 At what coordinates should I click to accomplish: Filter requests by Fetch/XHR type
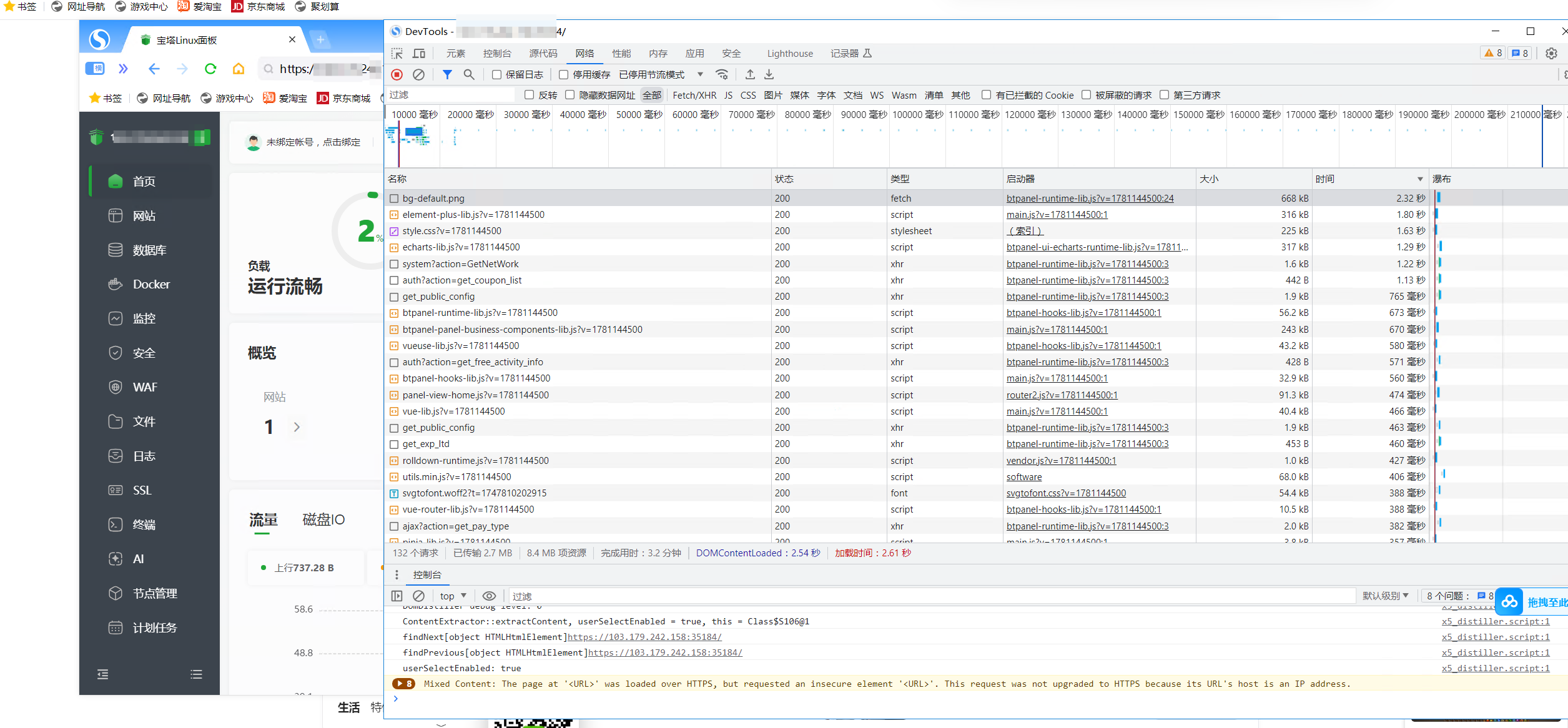tap(694, 95)
